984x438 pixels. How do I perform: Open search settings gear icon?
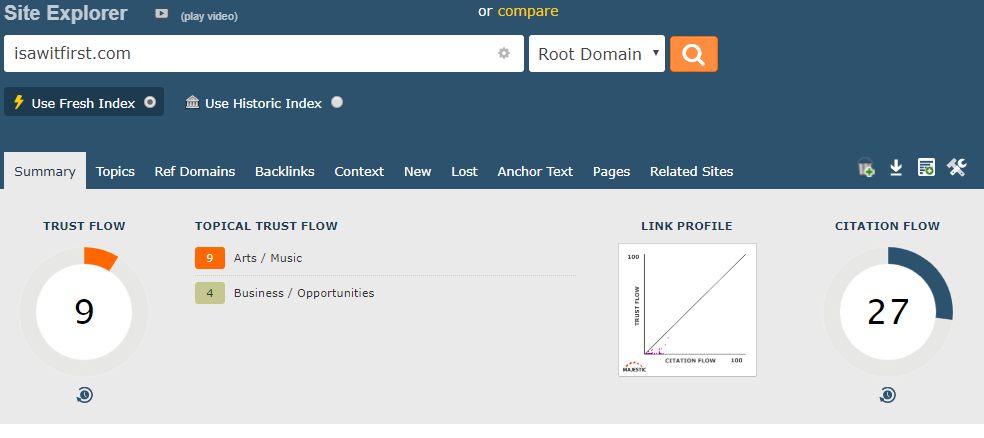(x=504, y=53)
